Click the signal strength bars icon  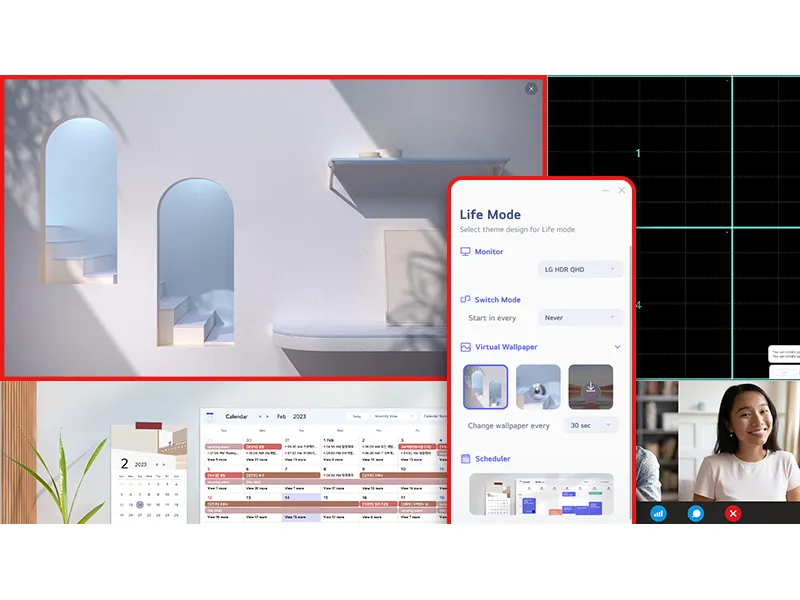(x=658, y=513)
